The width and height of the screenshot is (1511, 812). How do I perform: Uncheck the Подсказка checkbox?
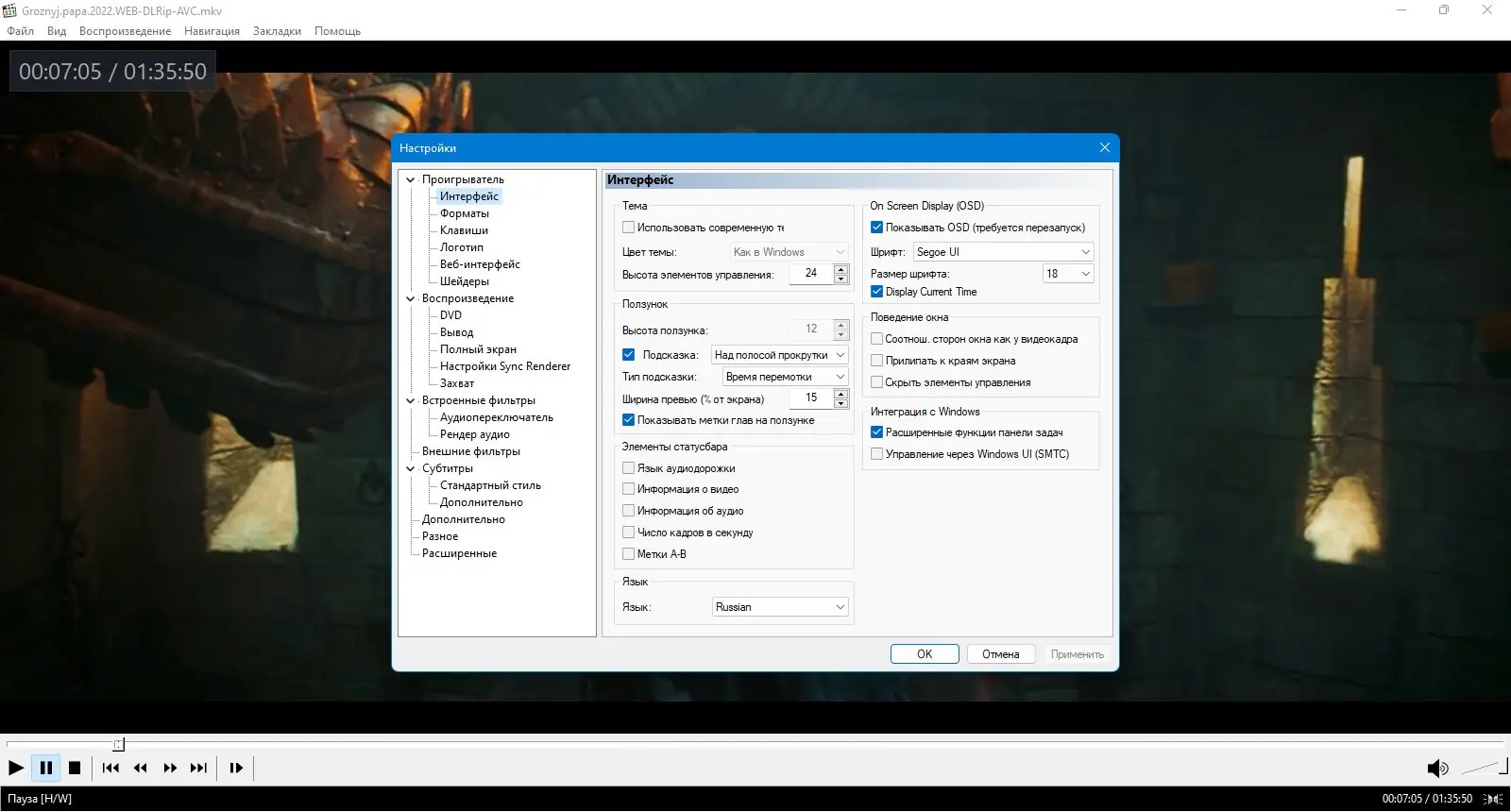pos(628,355)
